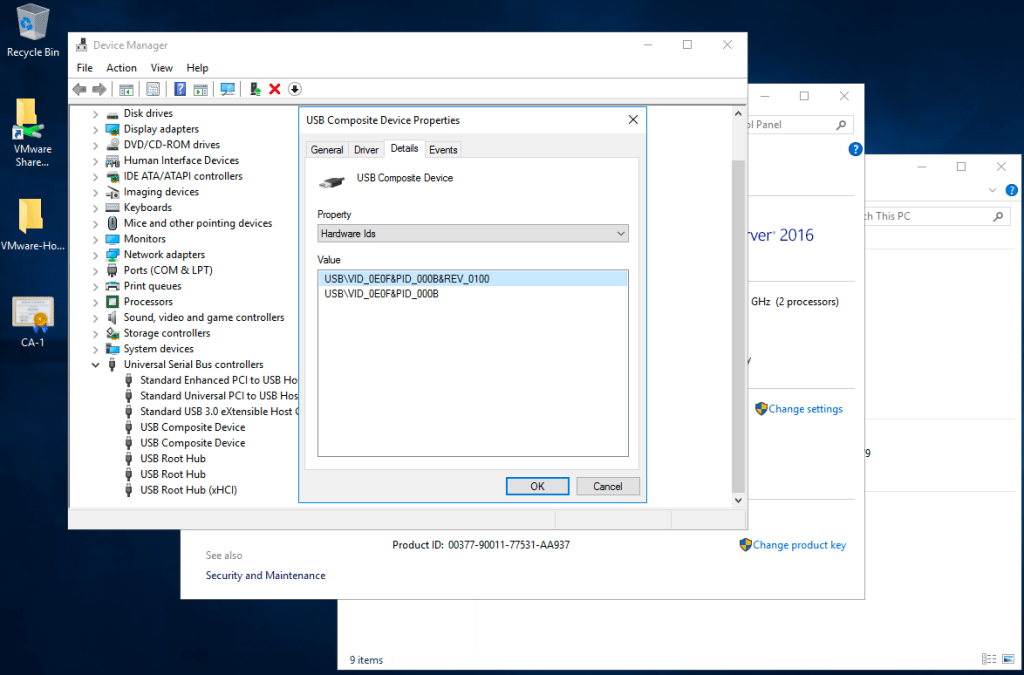Image resolution: width=1024 pixels, height=675 pixels.
Task: Open the Action menu
Action: 121,68
